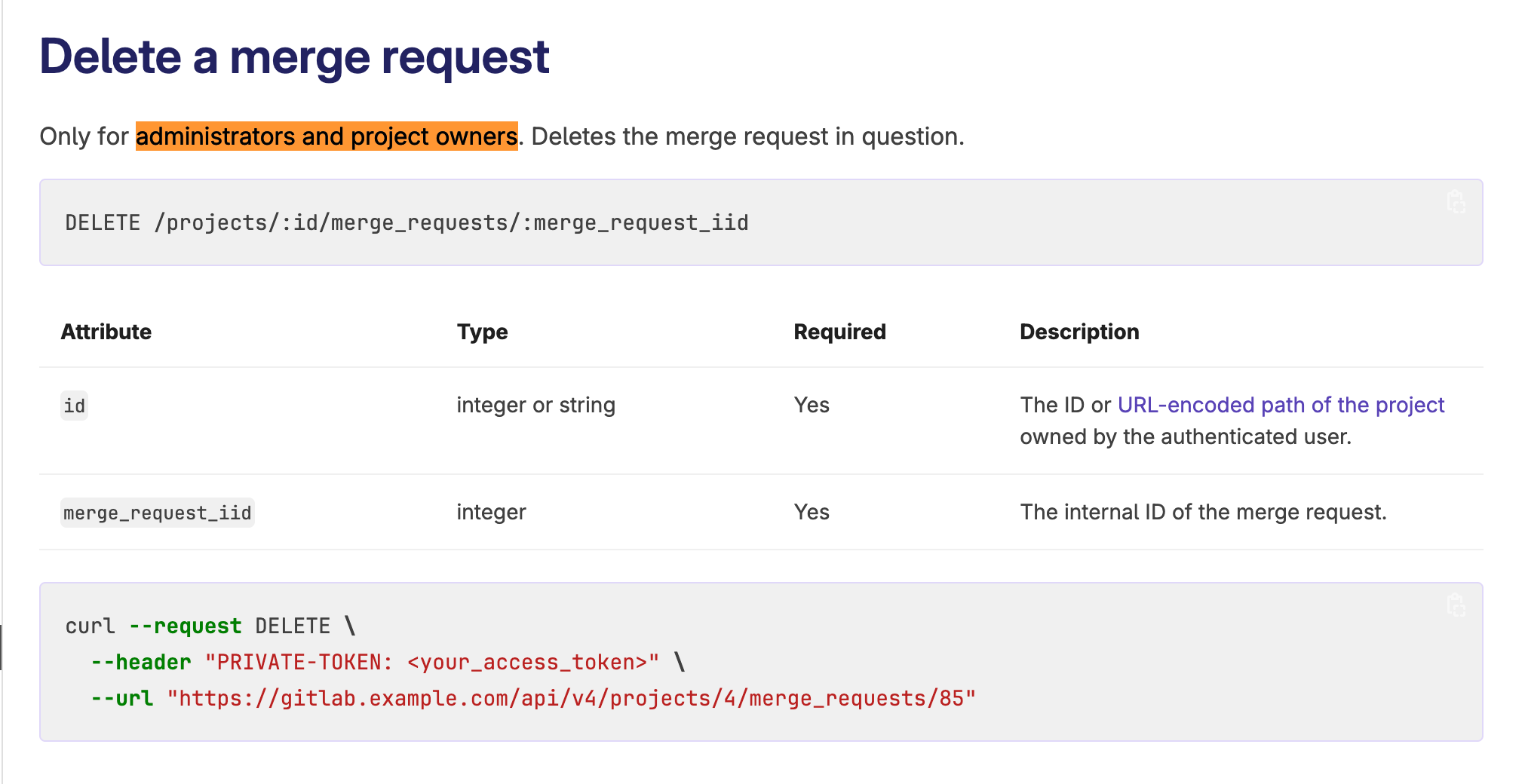Click the scrollbar on the left edge

[x=3, y=645]
